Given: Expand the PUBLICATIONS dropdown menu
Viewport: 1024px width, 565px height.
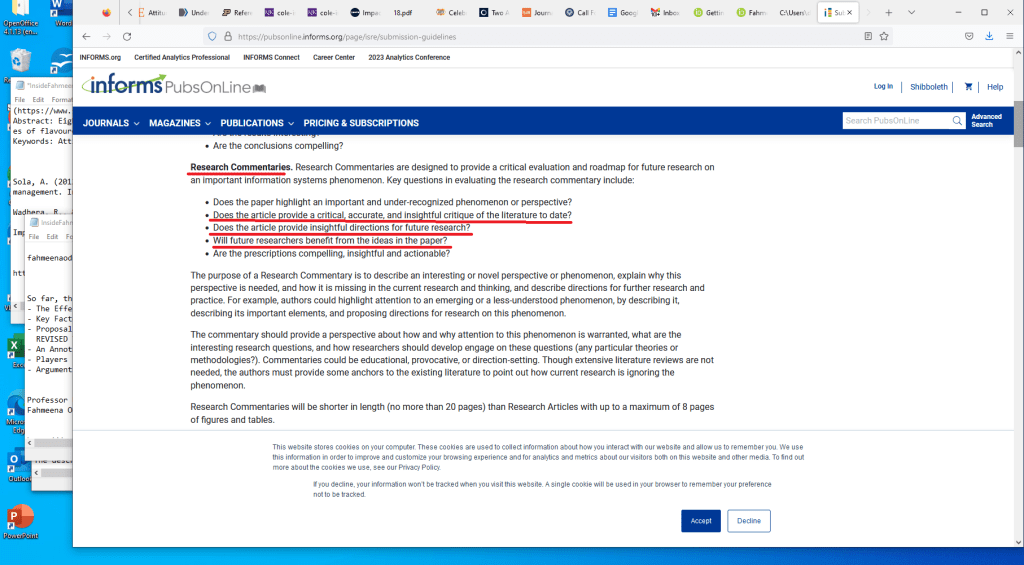Looking at the screenshot, I should click(257, 123).
